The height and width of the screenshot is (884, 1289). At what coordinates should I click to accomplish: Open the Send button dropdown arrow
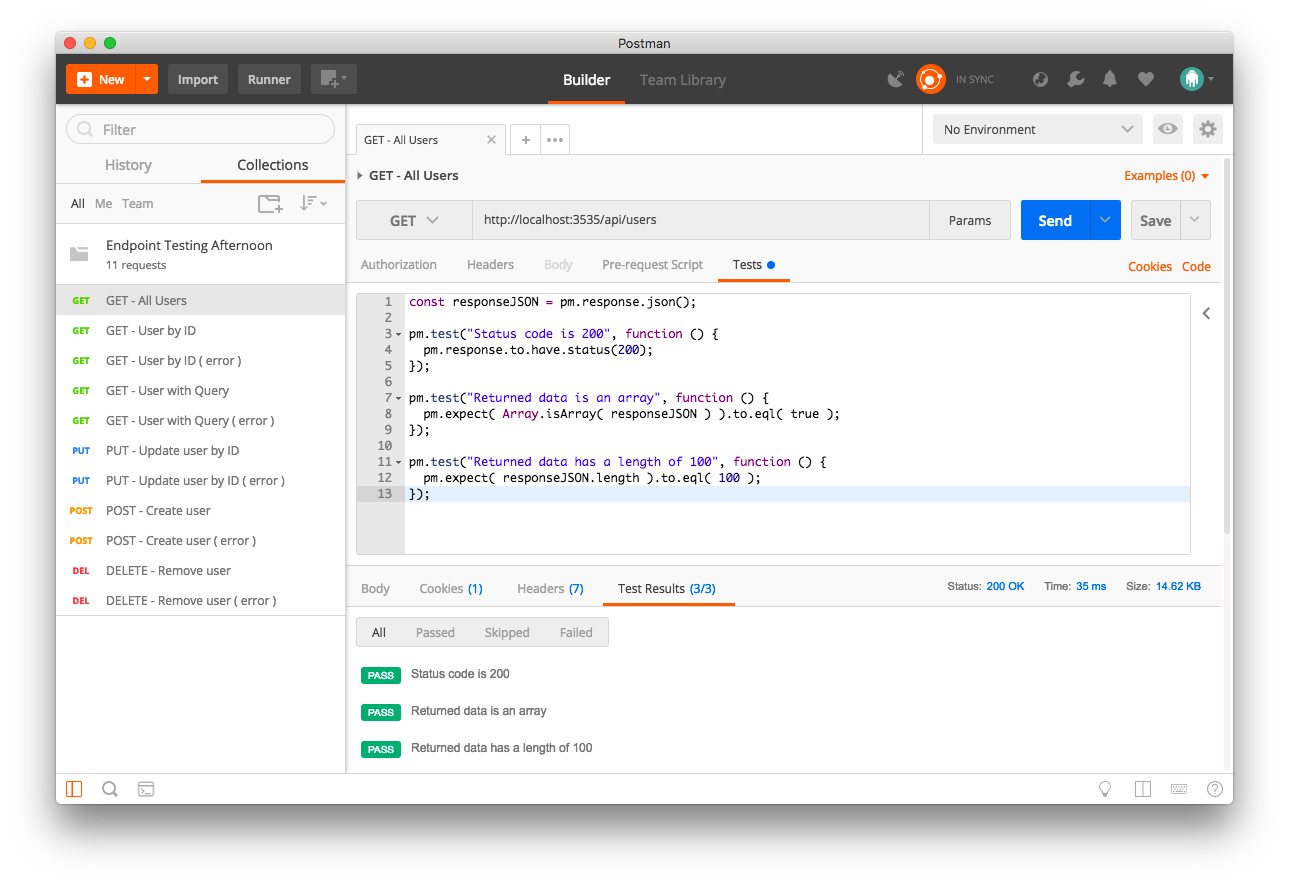[x=1105, y=220]
